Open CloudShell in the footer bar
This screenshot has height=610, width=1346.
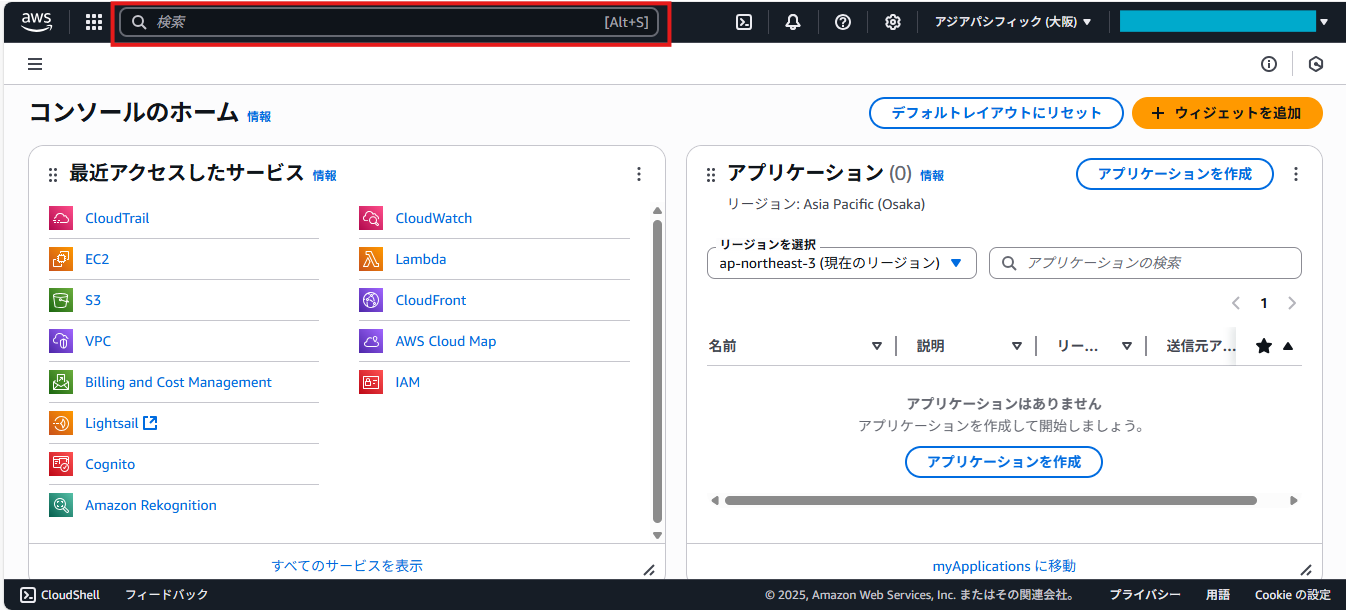pos(60,594)
